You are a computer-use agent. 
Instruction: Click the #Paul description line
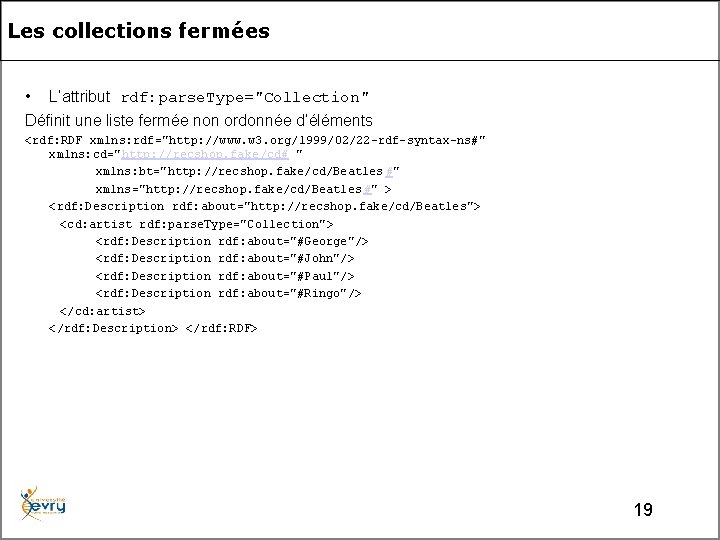pyautogui.click(x=225, y=275)
